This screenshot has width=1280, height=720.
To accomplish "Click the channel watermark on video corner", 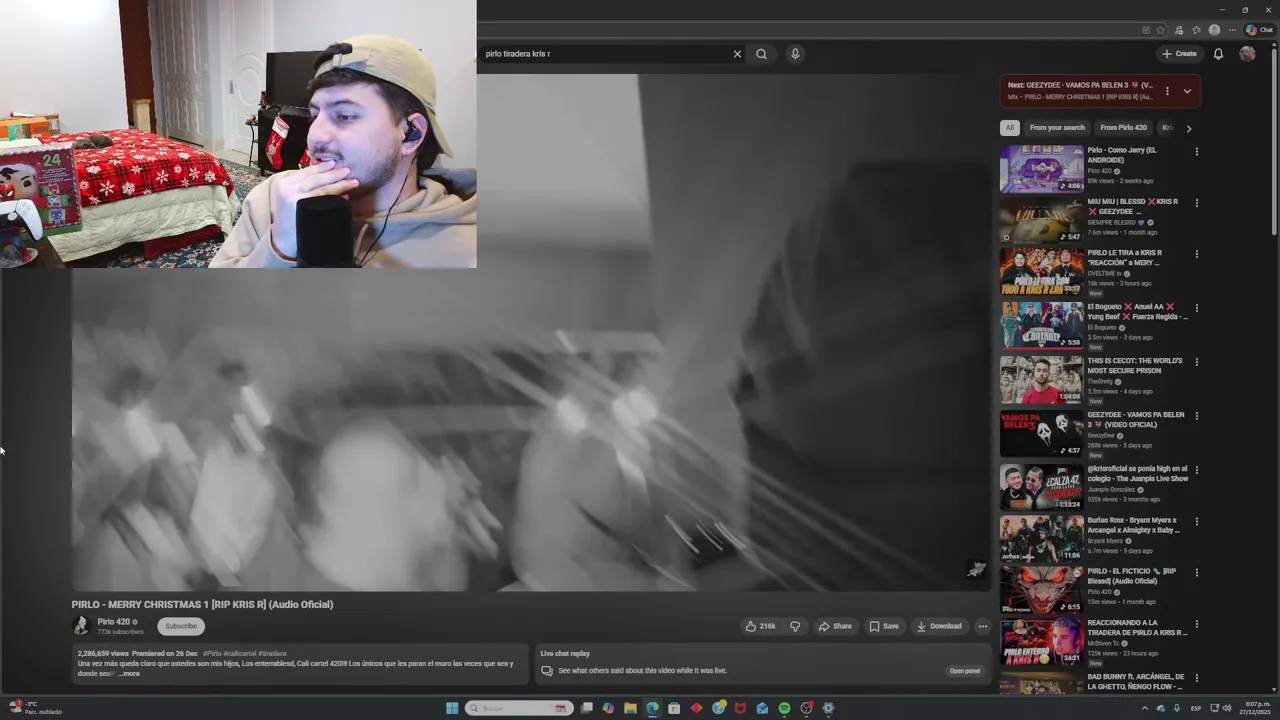I will tap(976, 569).
